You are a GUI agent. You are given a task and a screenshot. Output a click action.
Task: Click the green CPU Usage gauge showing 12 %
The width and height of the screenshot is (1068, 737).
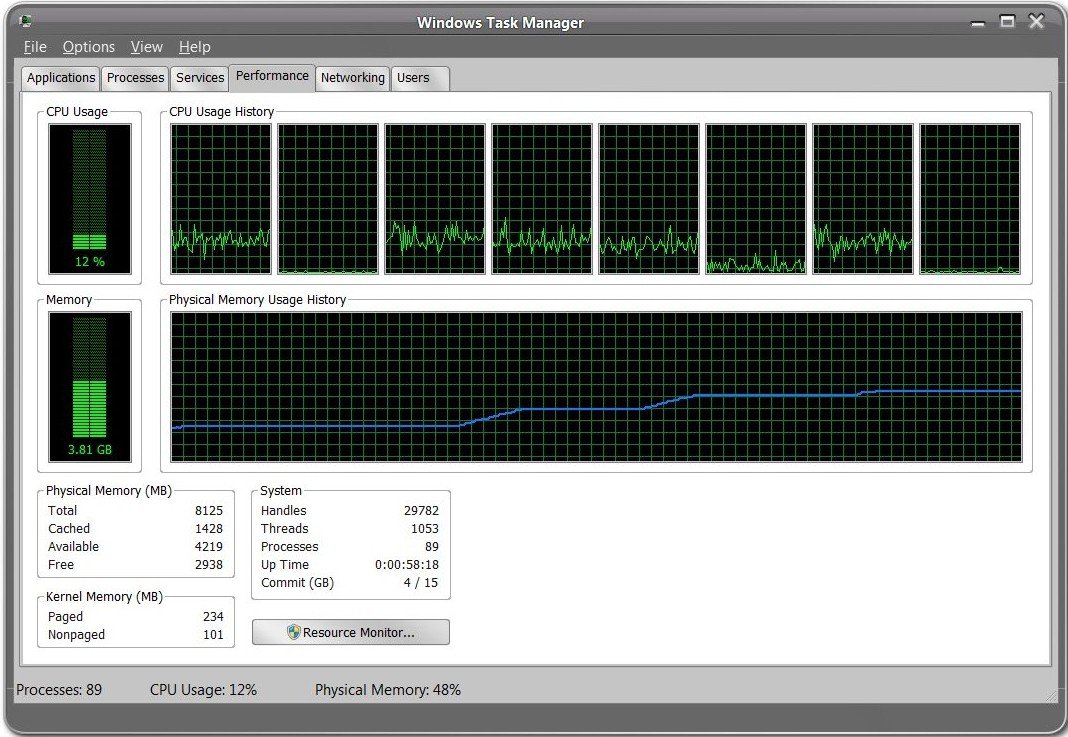click(90, 198)
